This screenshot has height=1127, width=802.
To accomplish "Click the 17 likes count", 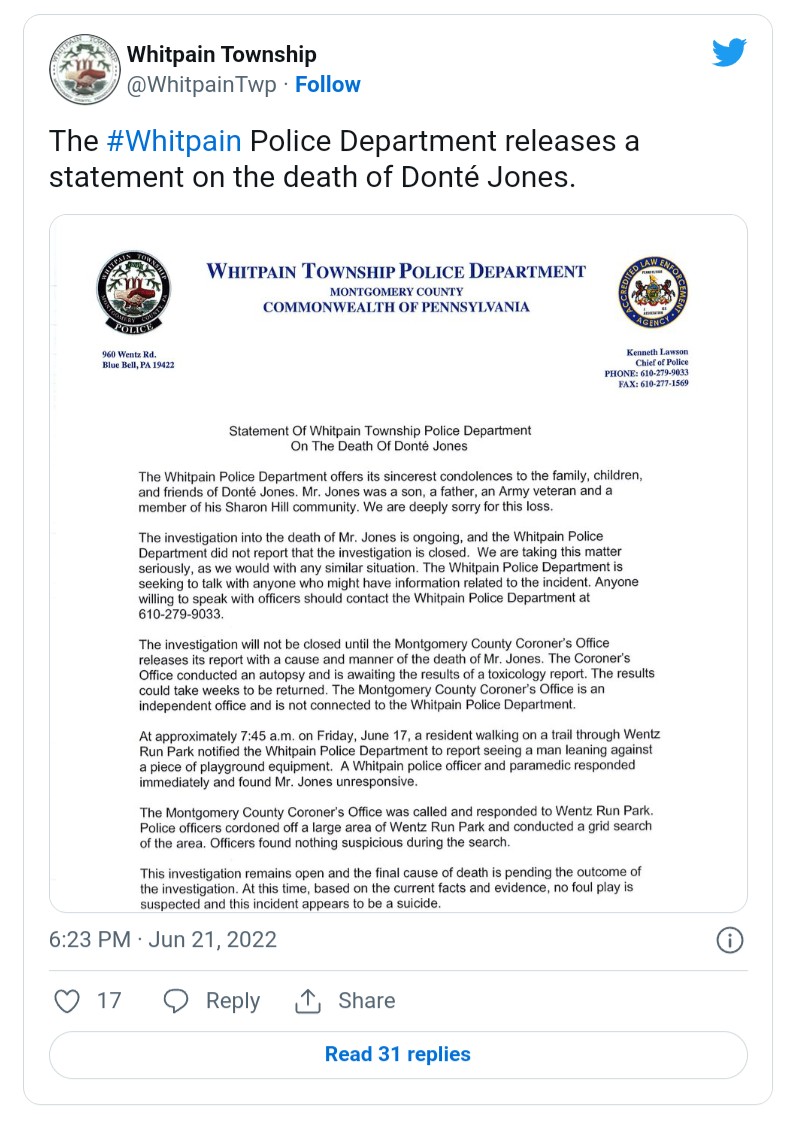I will point(109,1000).
